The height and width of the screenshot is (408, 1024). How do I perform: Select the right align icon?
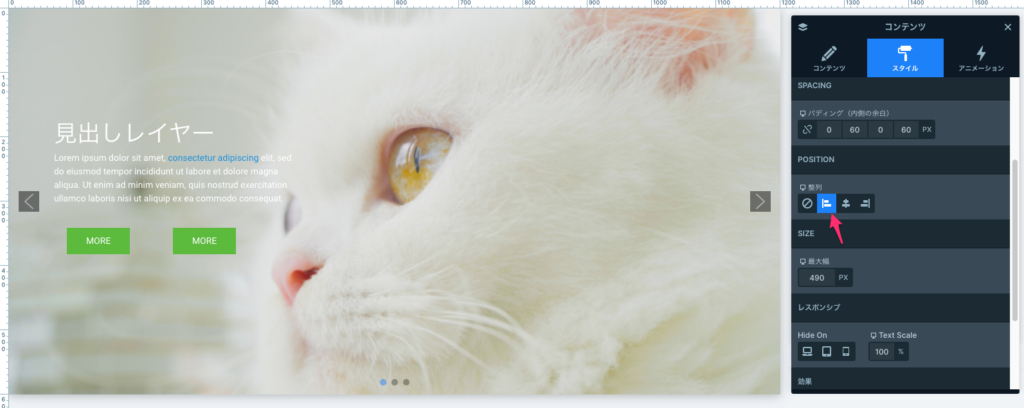[865, 203]
